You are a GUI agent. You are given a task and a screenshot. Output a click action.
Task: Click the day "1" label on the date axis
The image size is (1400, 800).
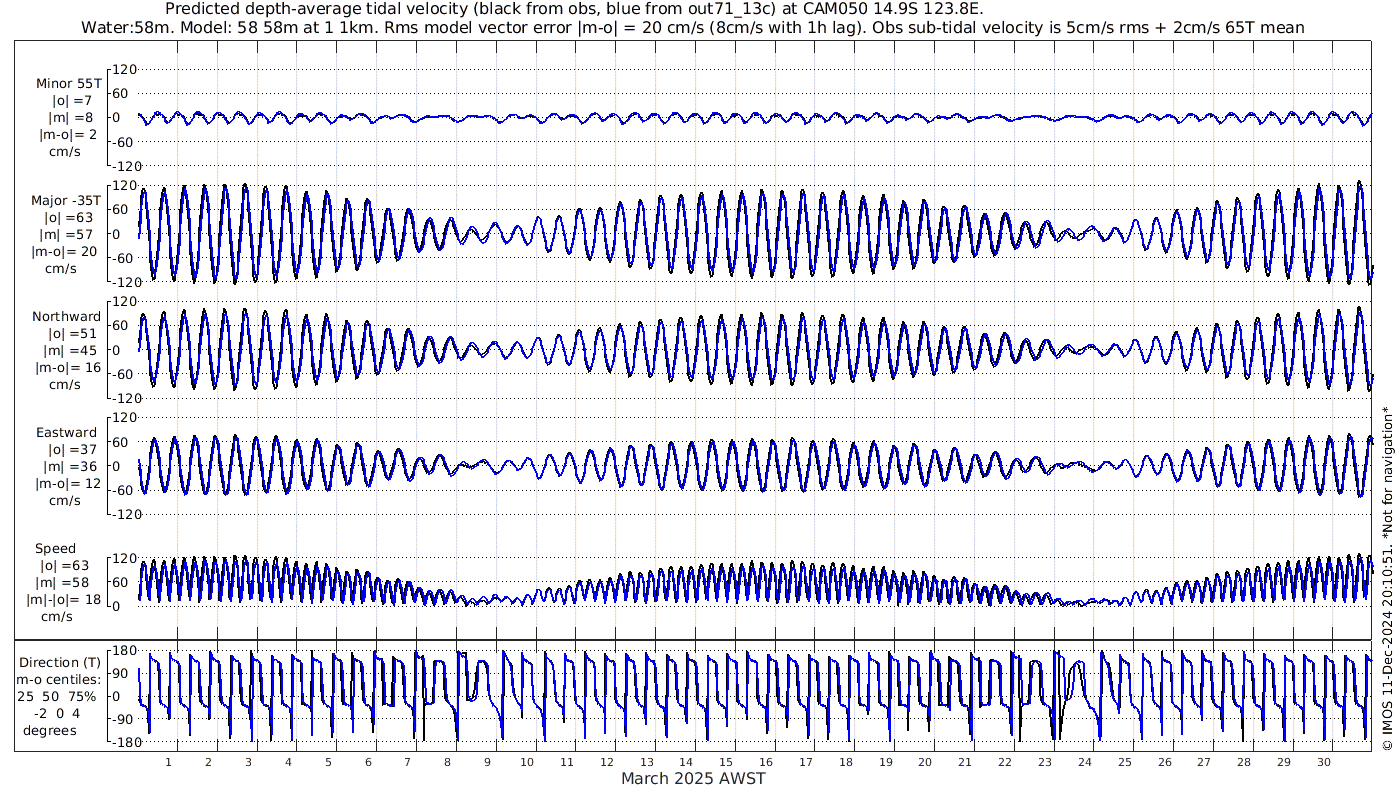pyautogui.click(x=168, y=762)
